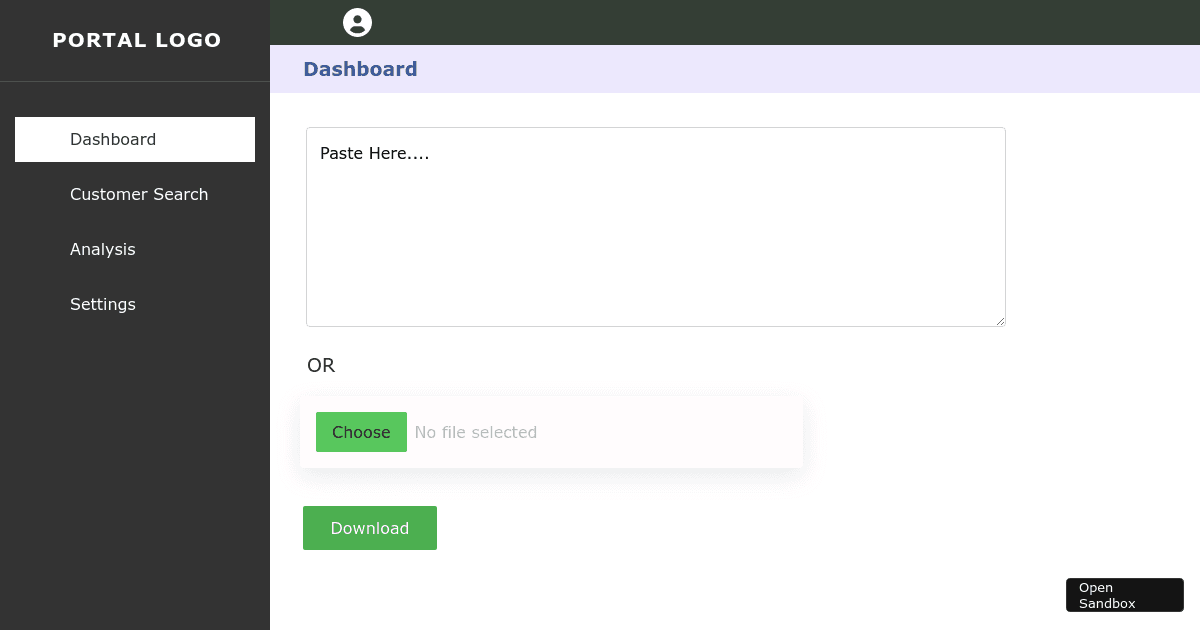The width and height of the screenshot is (1200, 630).
Task: Open Settings from the sidebar
Action: point(103,304)
